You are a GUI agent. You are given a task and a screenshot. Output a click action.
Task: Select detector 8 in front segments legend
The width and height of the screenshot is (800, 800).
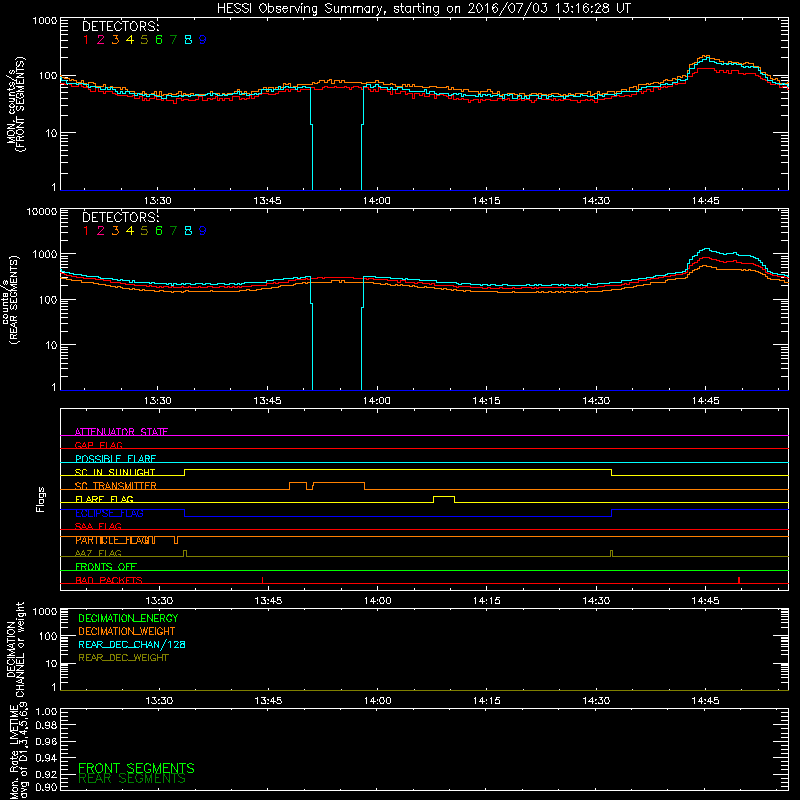[x=188, y=40]
